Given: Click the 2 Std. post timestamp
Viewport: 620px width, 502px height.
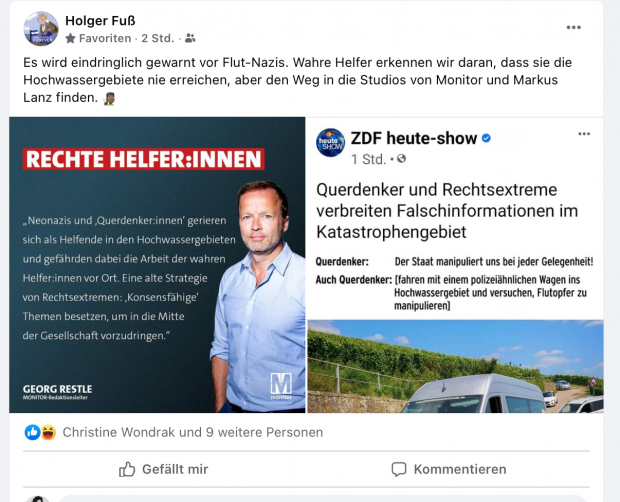Looking at the screenshot, I should (x=158, y=38).
